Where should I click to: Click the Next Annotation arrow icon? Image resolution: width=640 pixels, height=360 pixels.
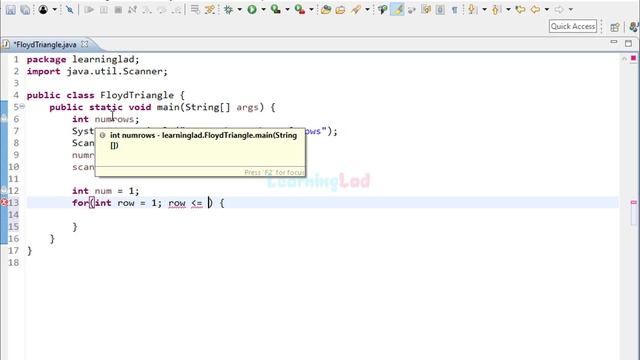click(x=473, y=9)
